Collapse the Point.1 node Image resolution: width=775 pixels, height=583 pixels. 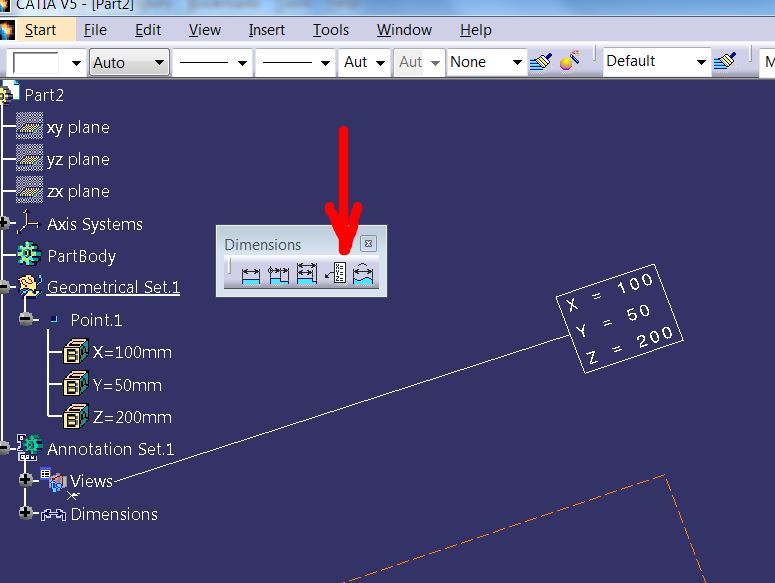click(x=26, y=319)
